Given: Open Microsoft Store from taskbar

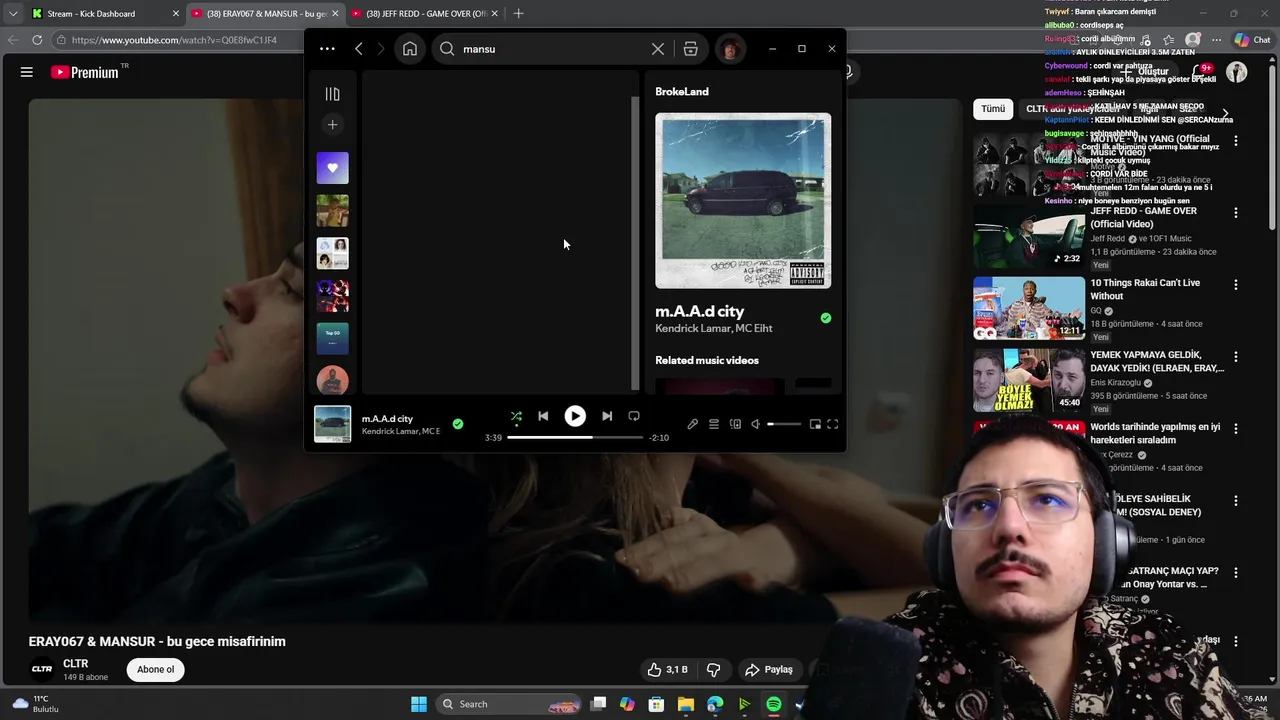Looking at the screenshot, I should click(656, 704).
